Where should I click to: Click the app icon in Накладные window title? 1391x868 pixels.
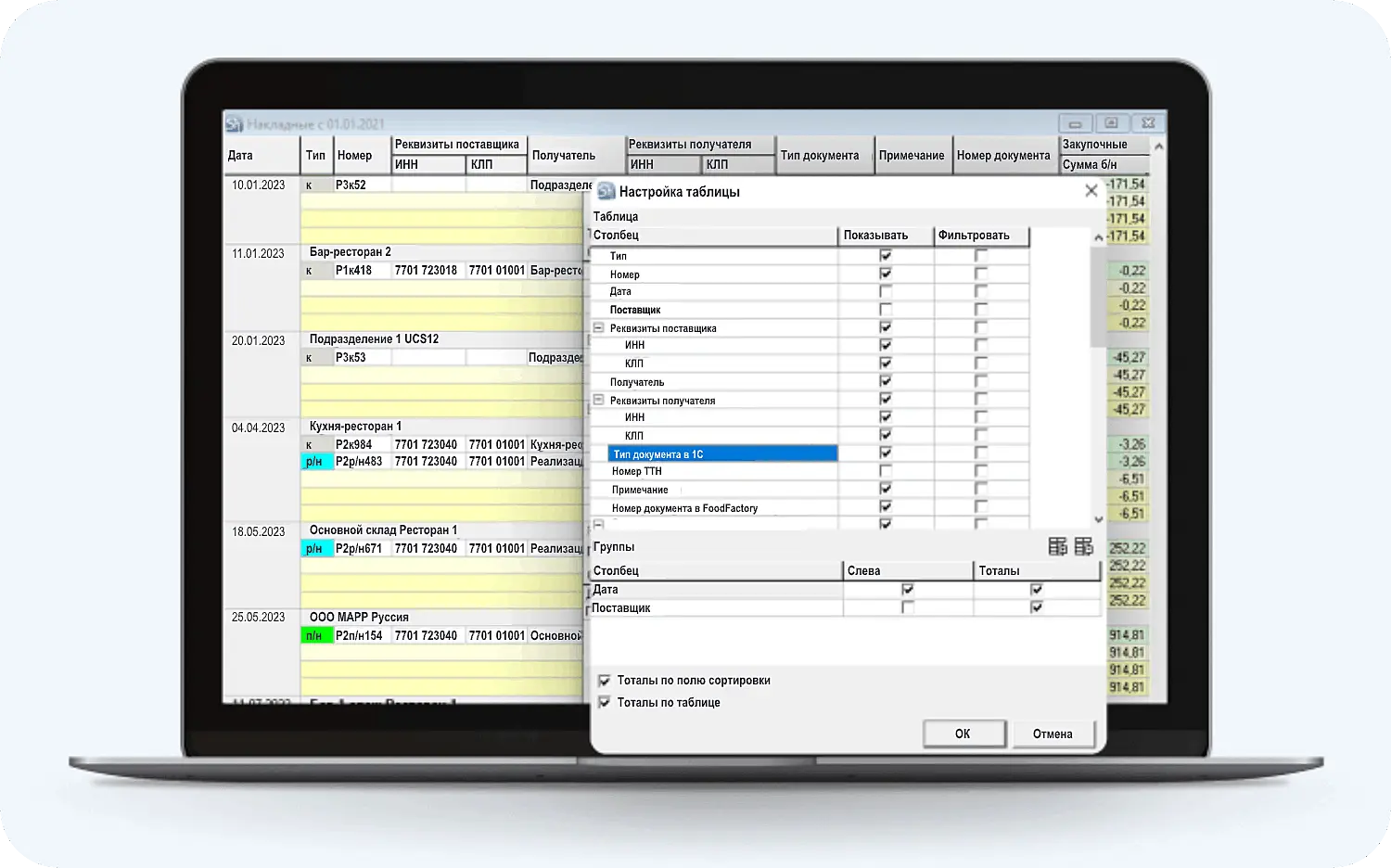pyautogui.click(x=234, y=123)
